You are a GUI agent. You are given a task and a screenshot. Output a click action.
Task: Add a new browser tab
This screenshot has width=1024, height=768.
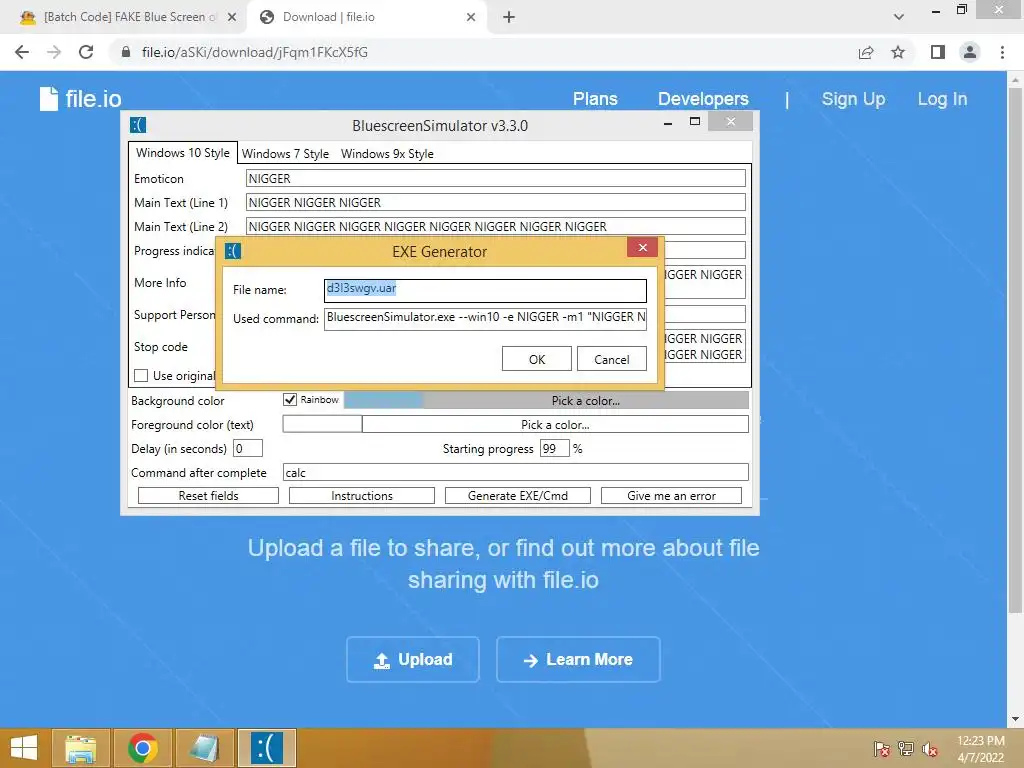[509, 17]
